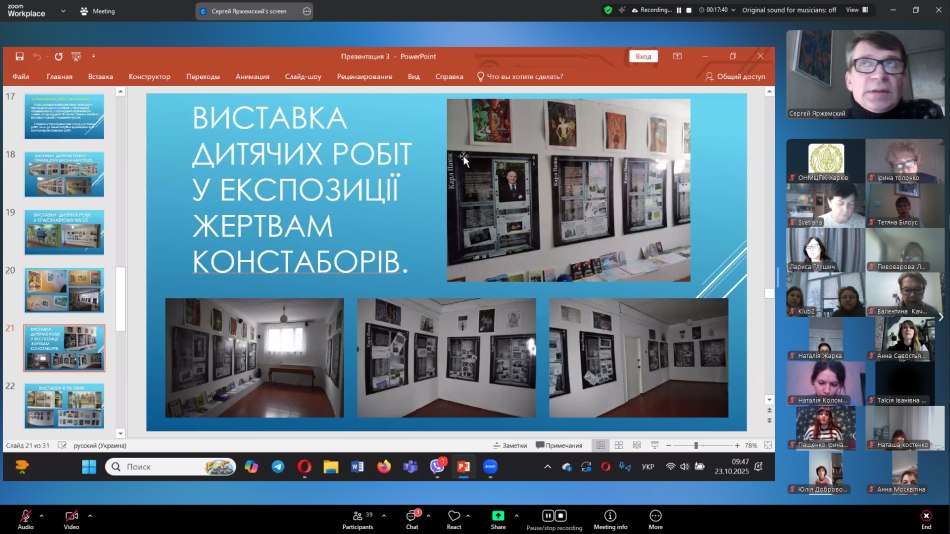Click the React heart icon

(454, 516)
